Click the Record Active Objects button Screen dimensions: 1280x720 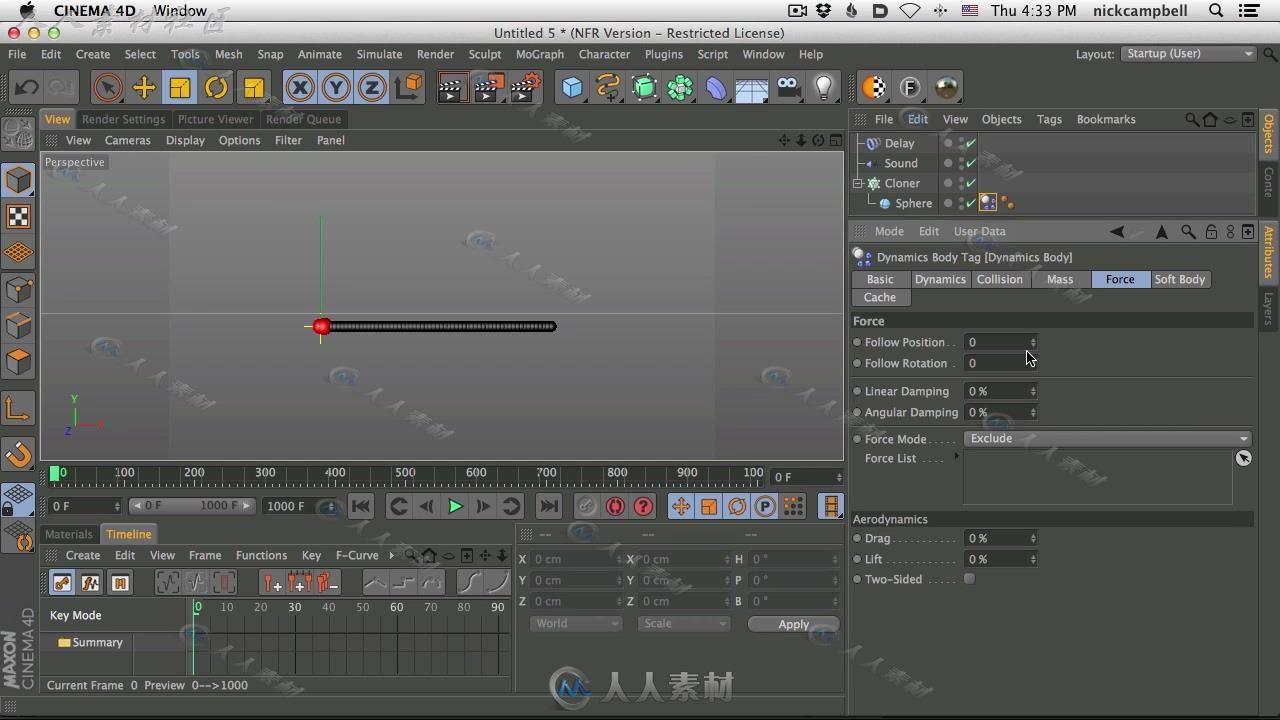586,506
